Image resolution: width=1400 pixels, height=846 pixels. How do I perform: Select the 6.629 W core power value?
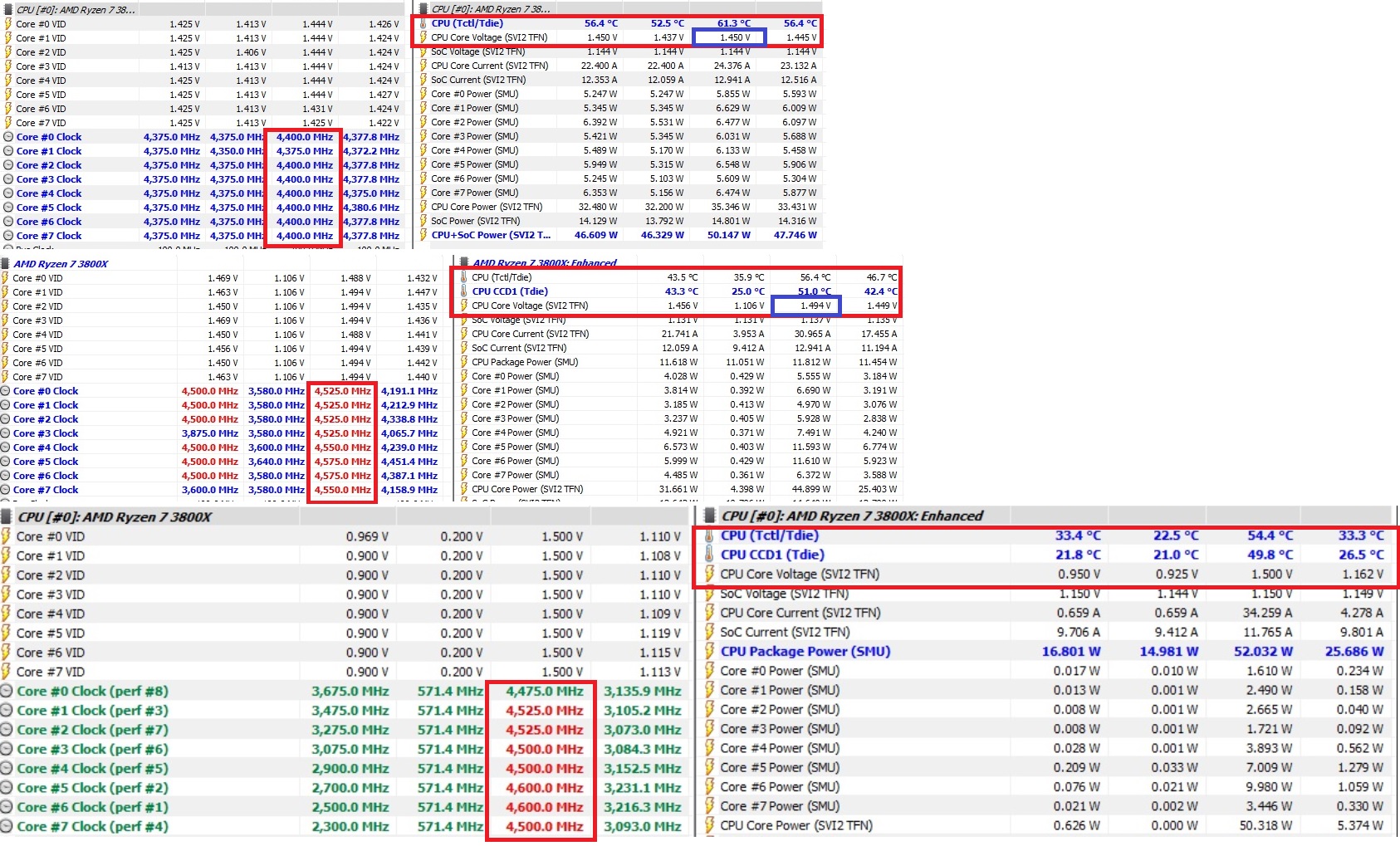point(733,108)
